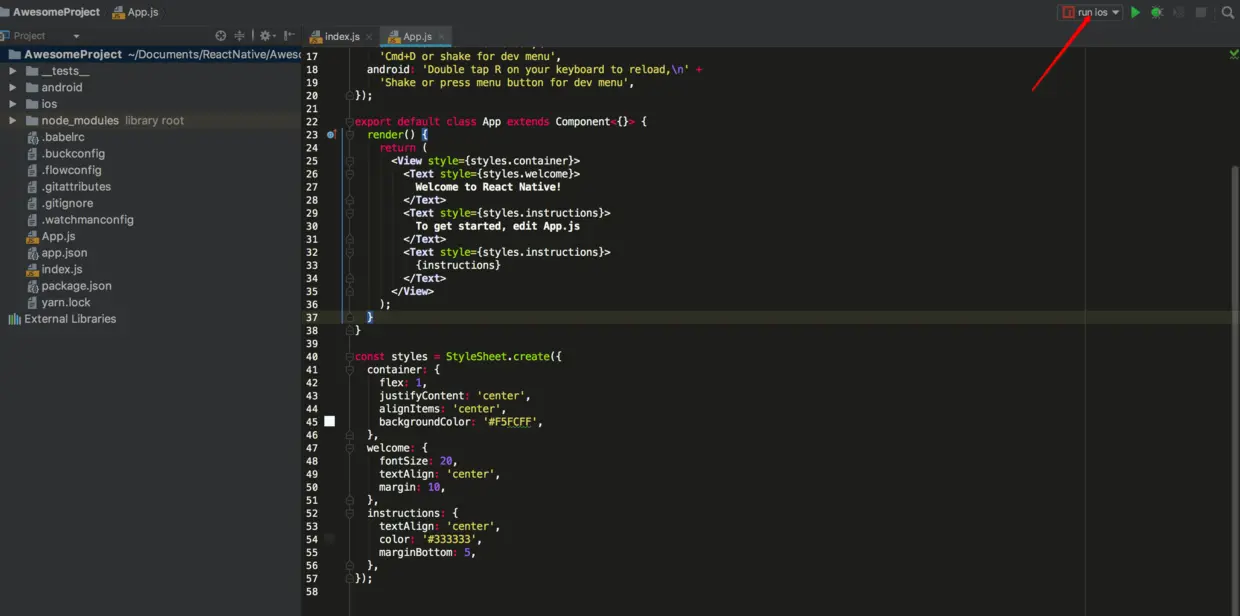This screenshot has width=1240, height=616.
Task: Expand the ios folder arrow
Action: pyautogui.click(x=13, y=104)
